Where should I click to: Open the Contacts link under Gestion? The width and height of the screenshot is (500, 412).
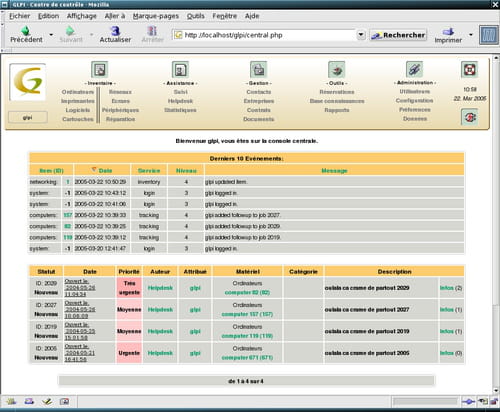point(259,92)
